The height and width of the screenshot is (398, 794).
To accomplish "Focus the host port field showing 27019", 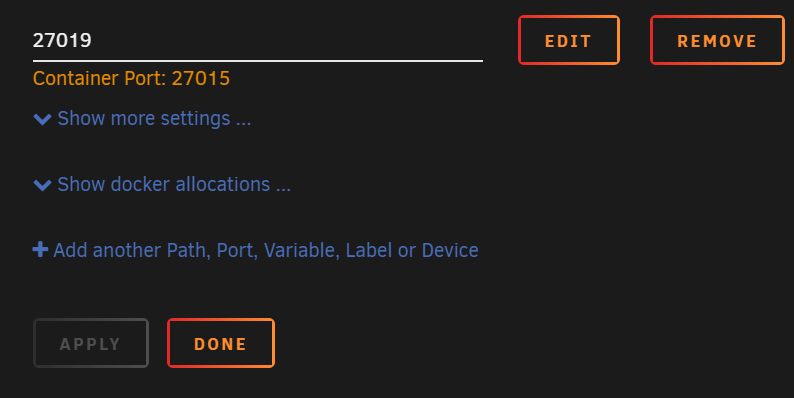I will [x=258, y=40].
